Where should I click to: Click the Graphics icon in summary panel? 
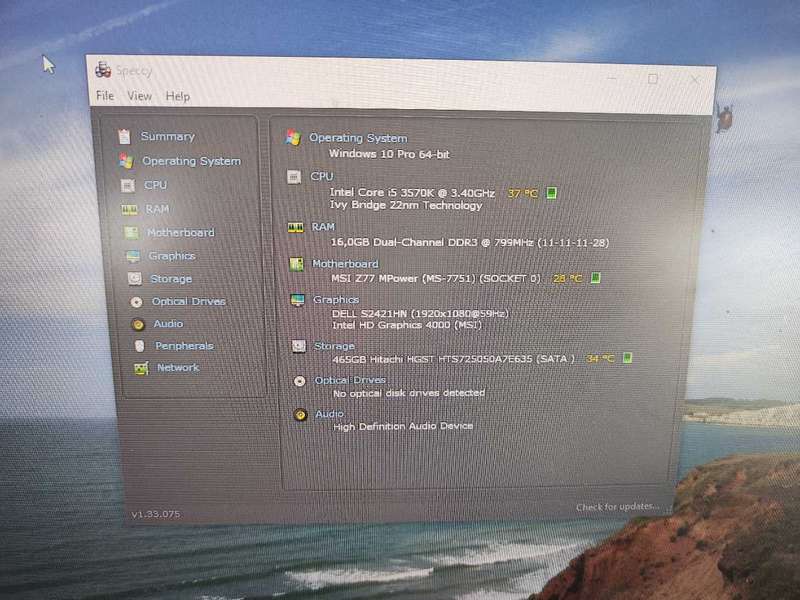[297, 300]
